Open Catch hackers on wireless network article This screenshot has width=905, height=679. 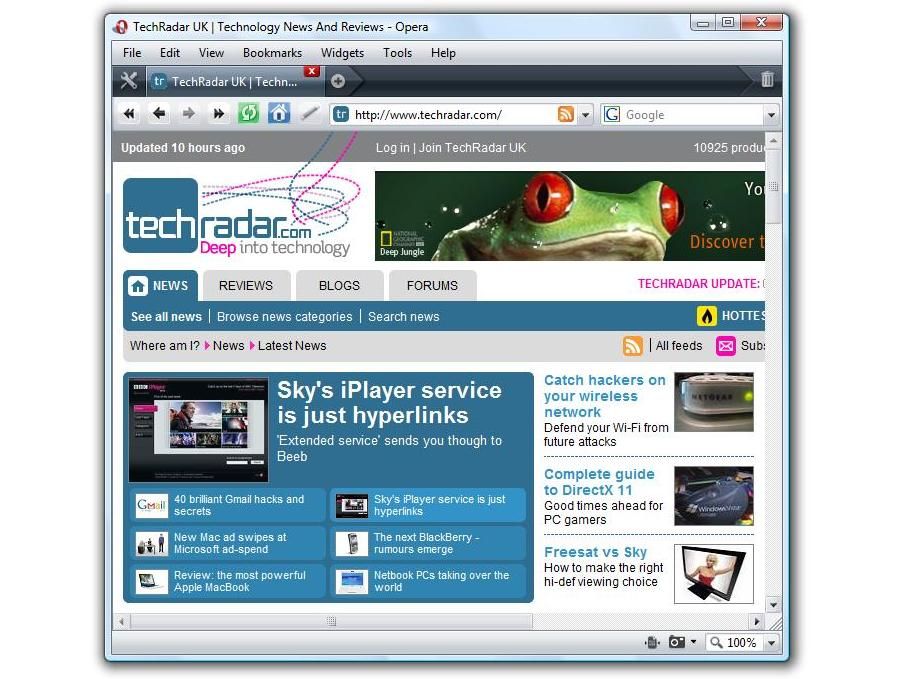pyautogui.click(x=604, y=396)
